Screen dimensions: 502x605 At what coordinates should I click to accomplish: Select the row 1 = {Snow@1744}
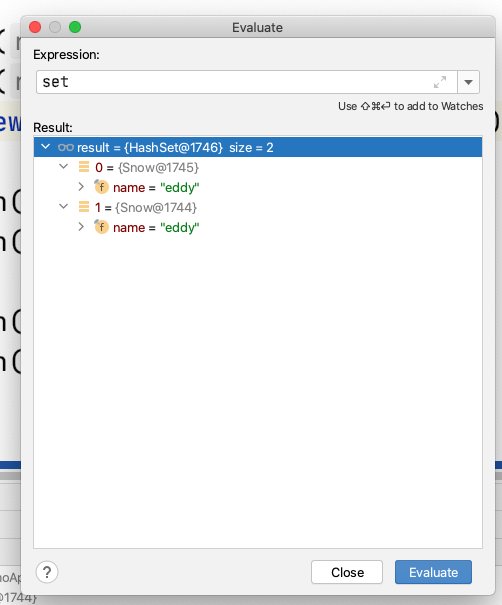(258, 208)
